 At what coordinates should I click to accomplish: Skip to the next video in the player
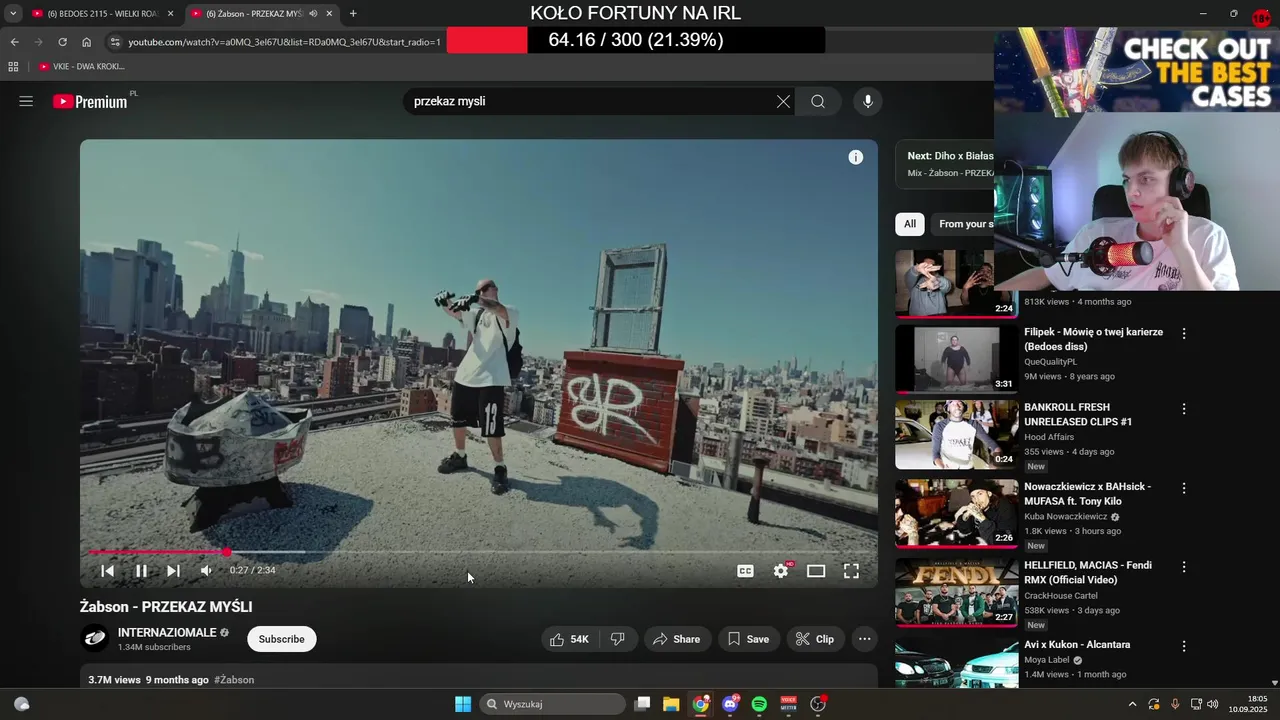[173, 571]
